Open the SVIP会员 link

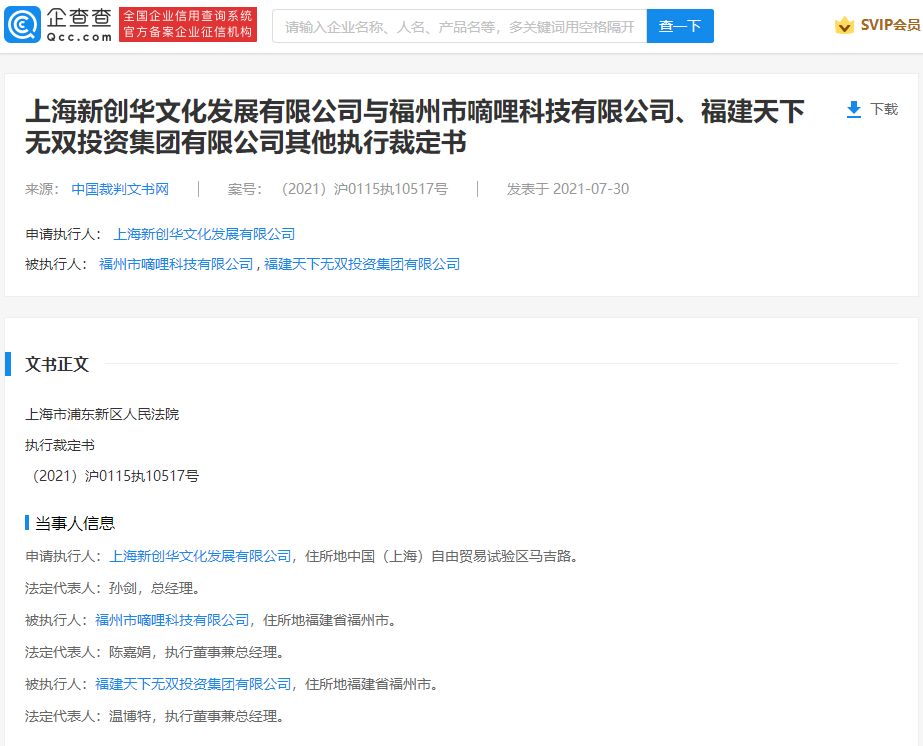tap(890, 25)
